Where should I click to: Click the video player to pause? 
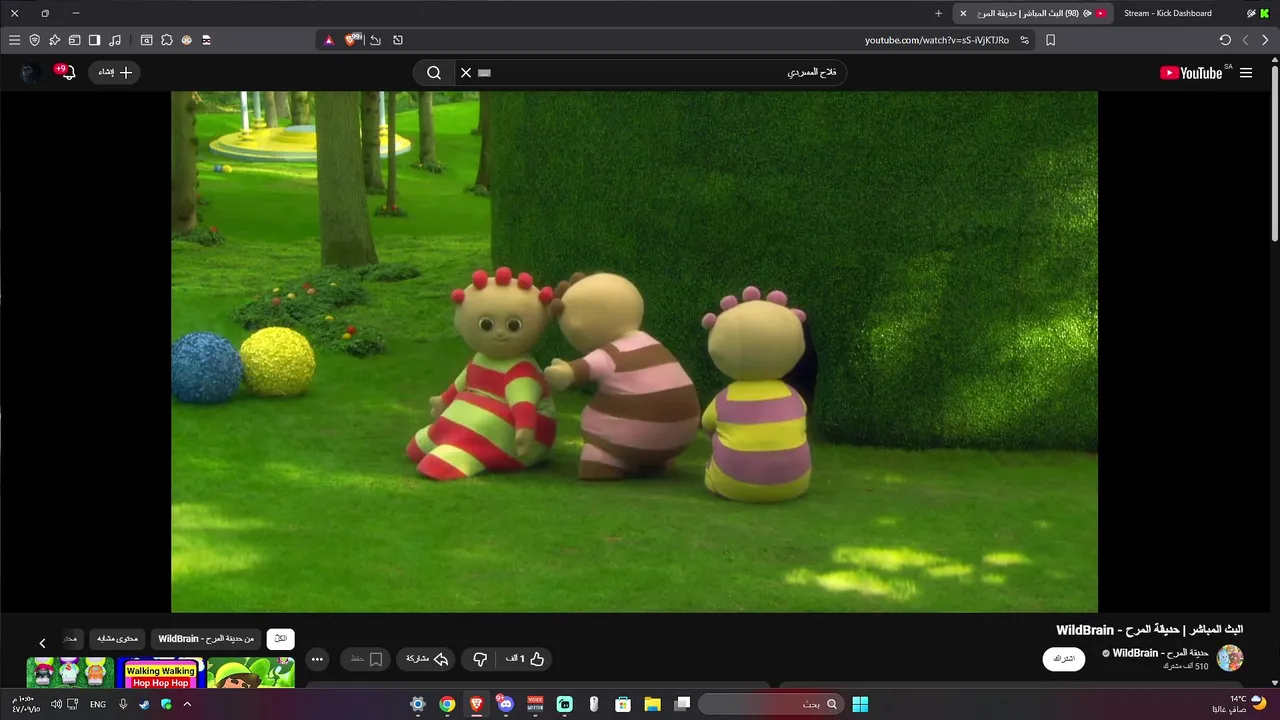coord(634,352)
